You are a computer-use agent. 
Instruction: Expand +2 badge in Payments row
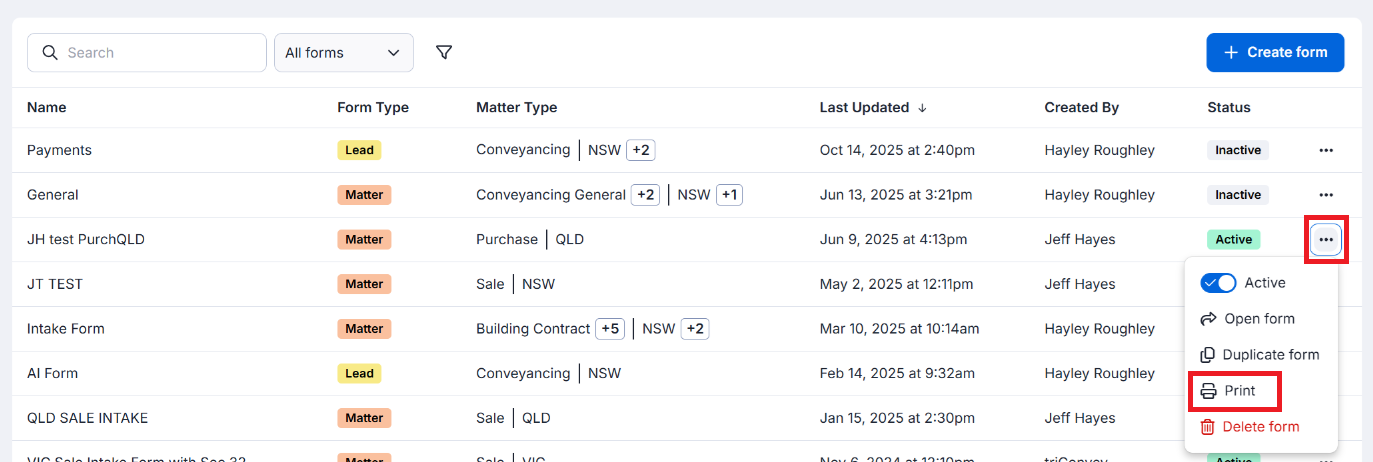coord(641,150)
